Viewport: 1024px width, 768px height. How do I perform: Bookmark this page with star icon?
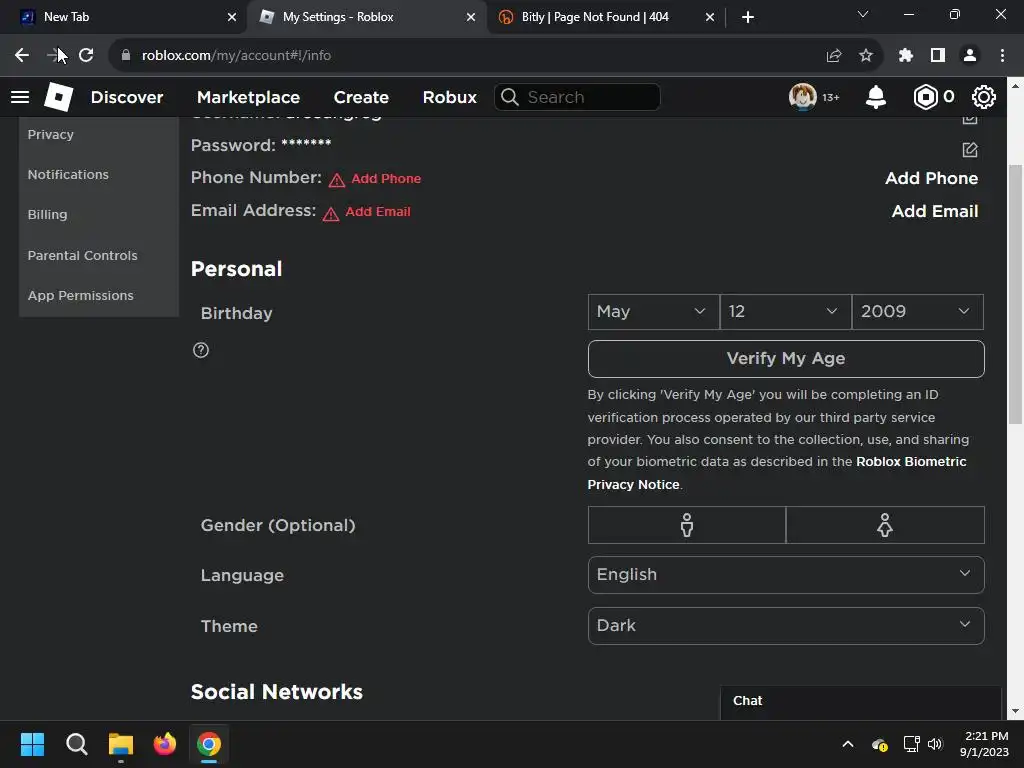pyautogui.click(x=866, y=56)
